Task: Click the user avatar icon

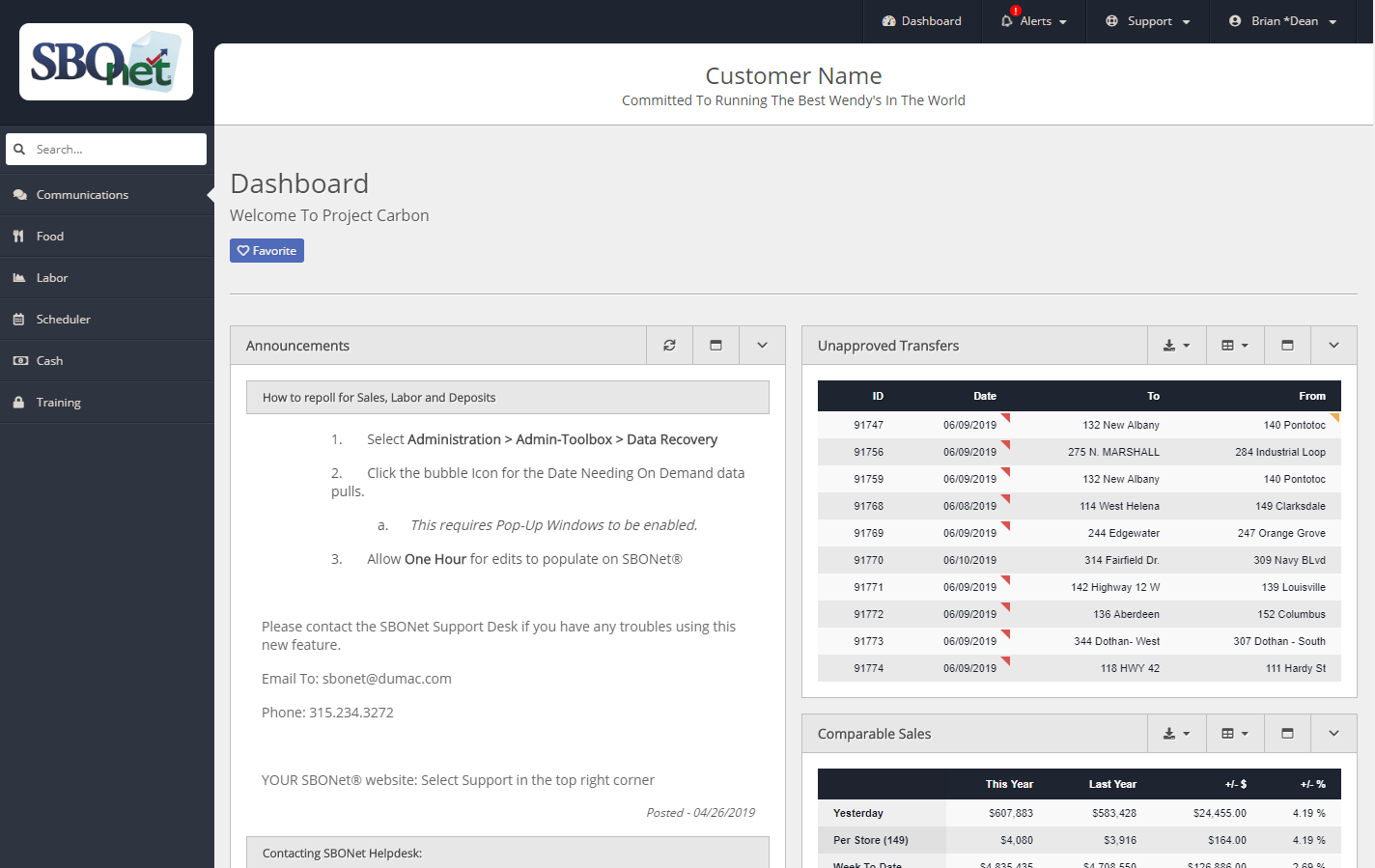Action: (x=1235, y=21)
